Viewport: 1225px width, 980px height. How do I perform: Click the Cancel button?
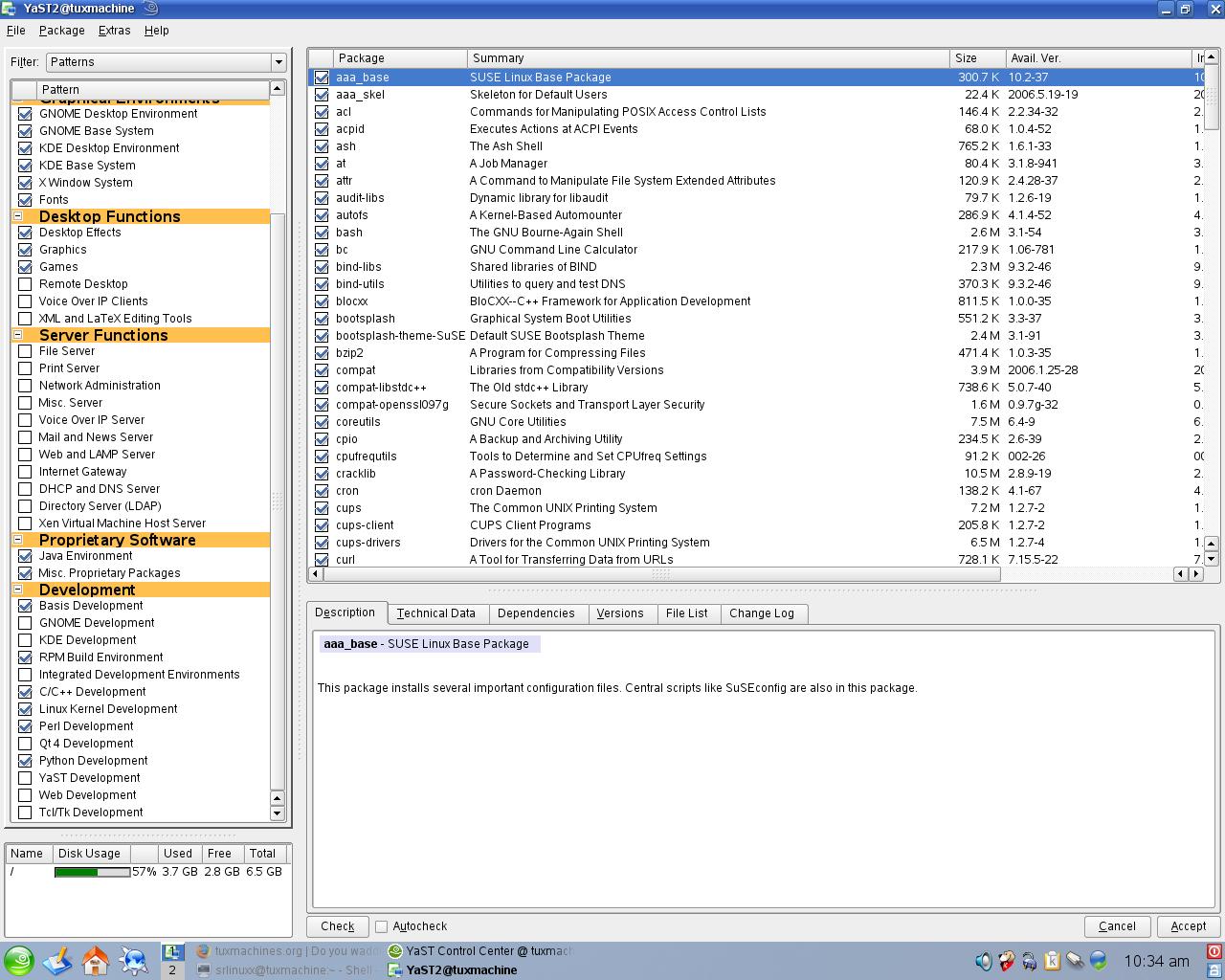coord(1118,926)
